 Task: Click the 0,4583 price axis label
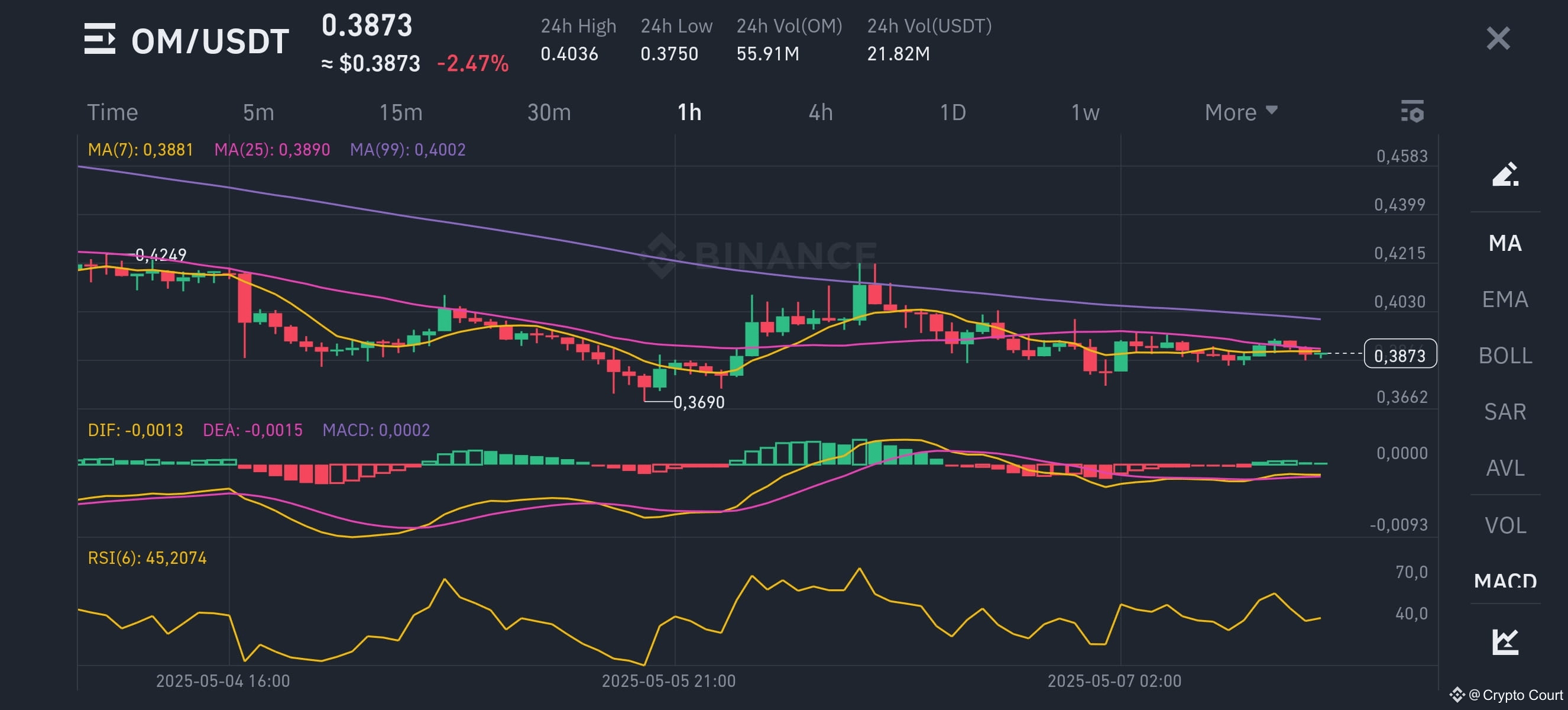(x=1402, y=156)
